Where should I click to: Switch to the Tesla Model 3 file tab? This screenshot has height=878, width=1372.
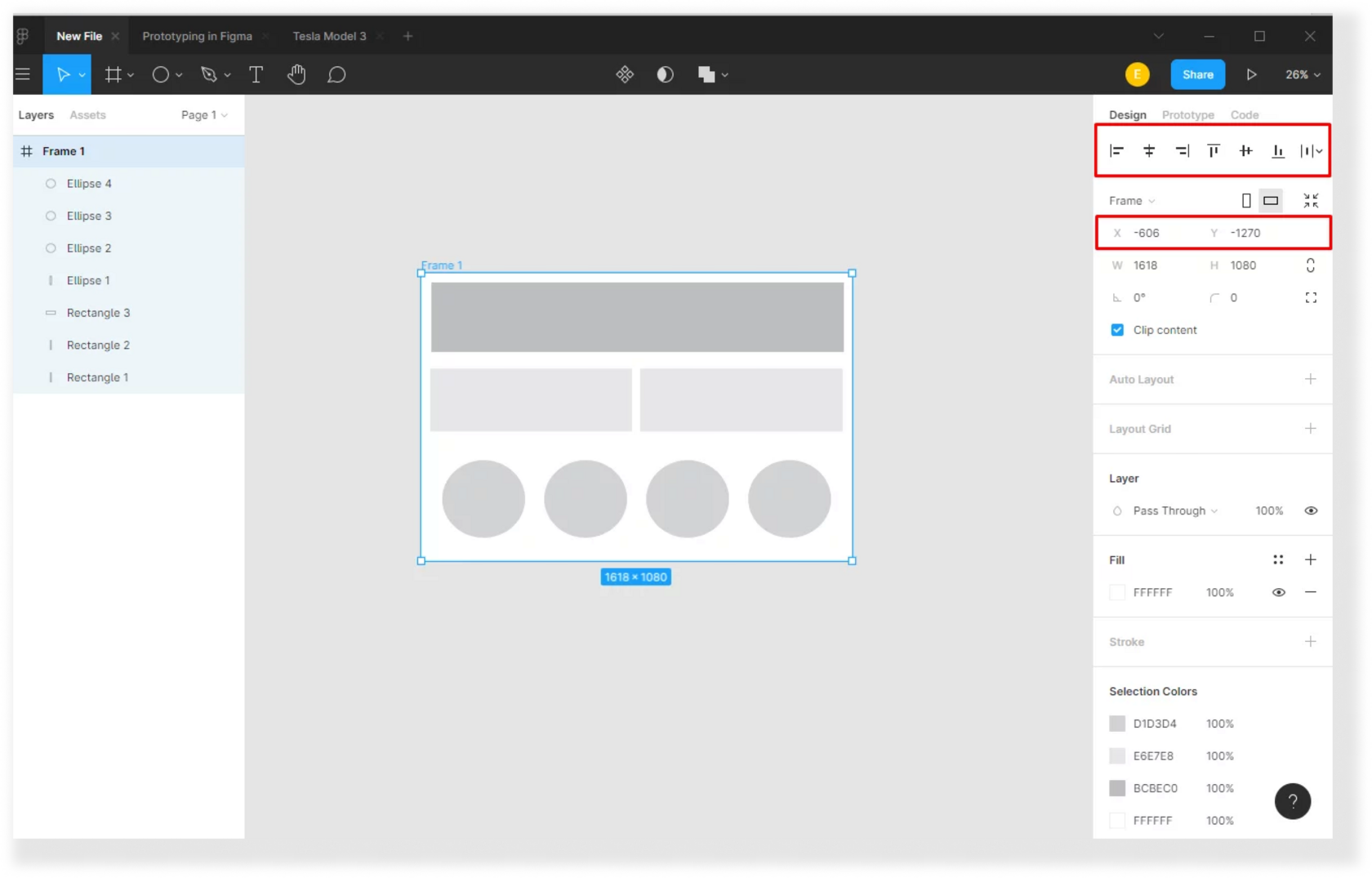click(329, 36)
